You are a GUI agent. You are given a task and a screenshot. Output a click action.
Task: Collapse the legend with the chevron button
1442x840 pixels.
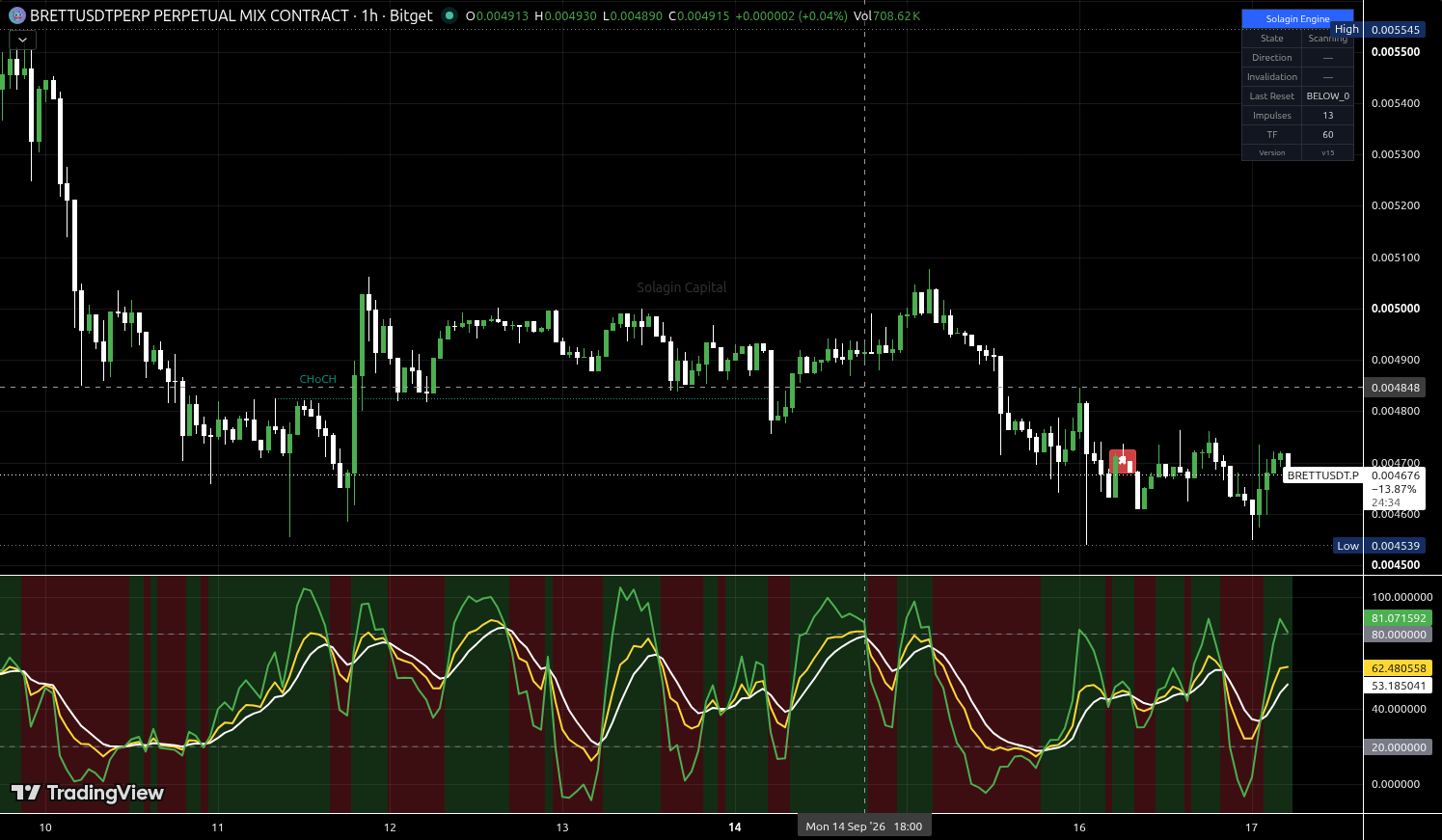click(x=22, y=41)
